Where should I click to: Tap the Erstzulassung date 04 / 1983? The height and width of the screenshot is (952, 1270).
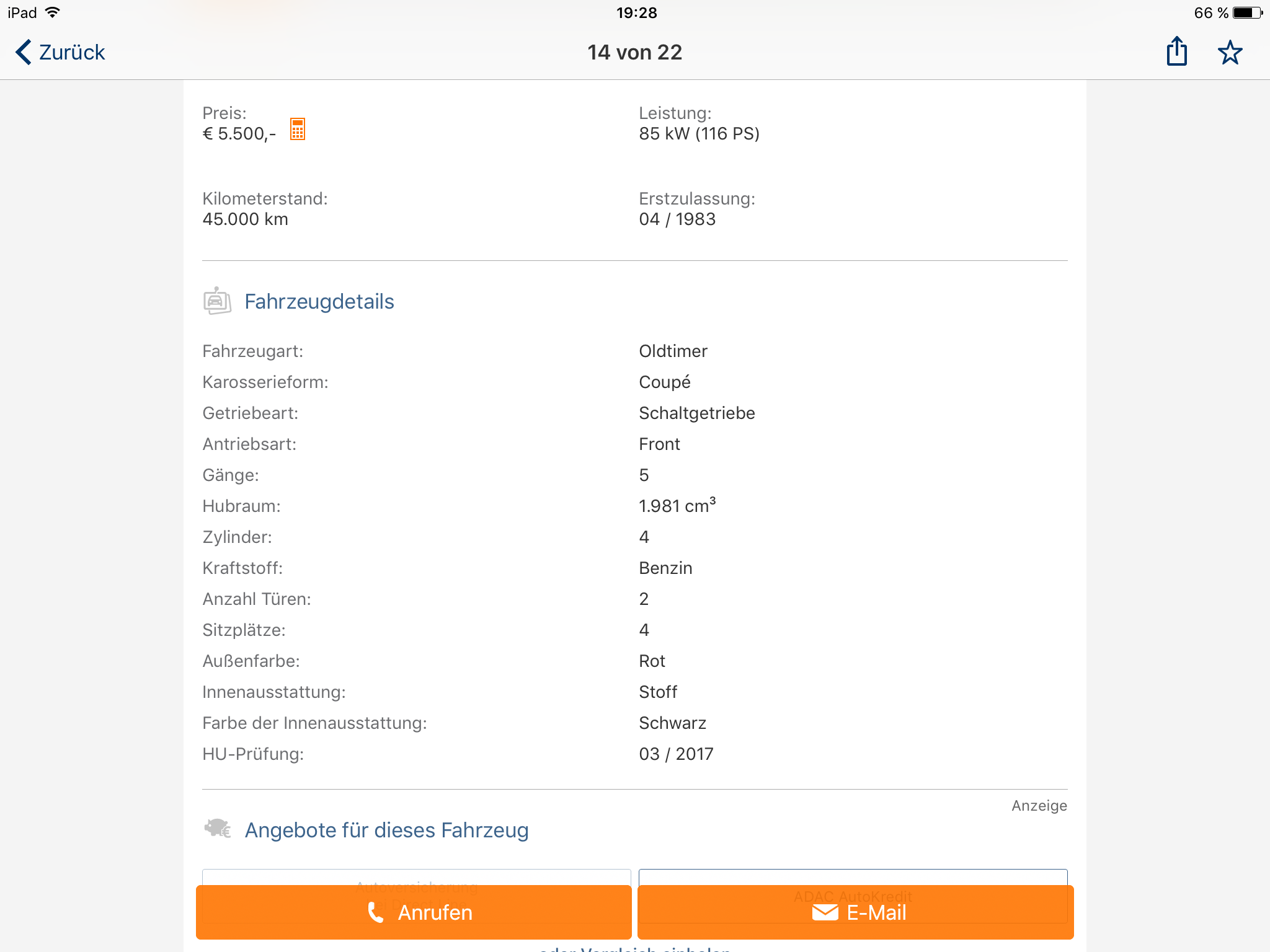pyautogui.click(x=677, y=219)
